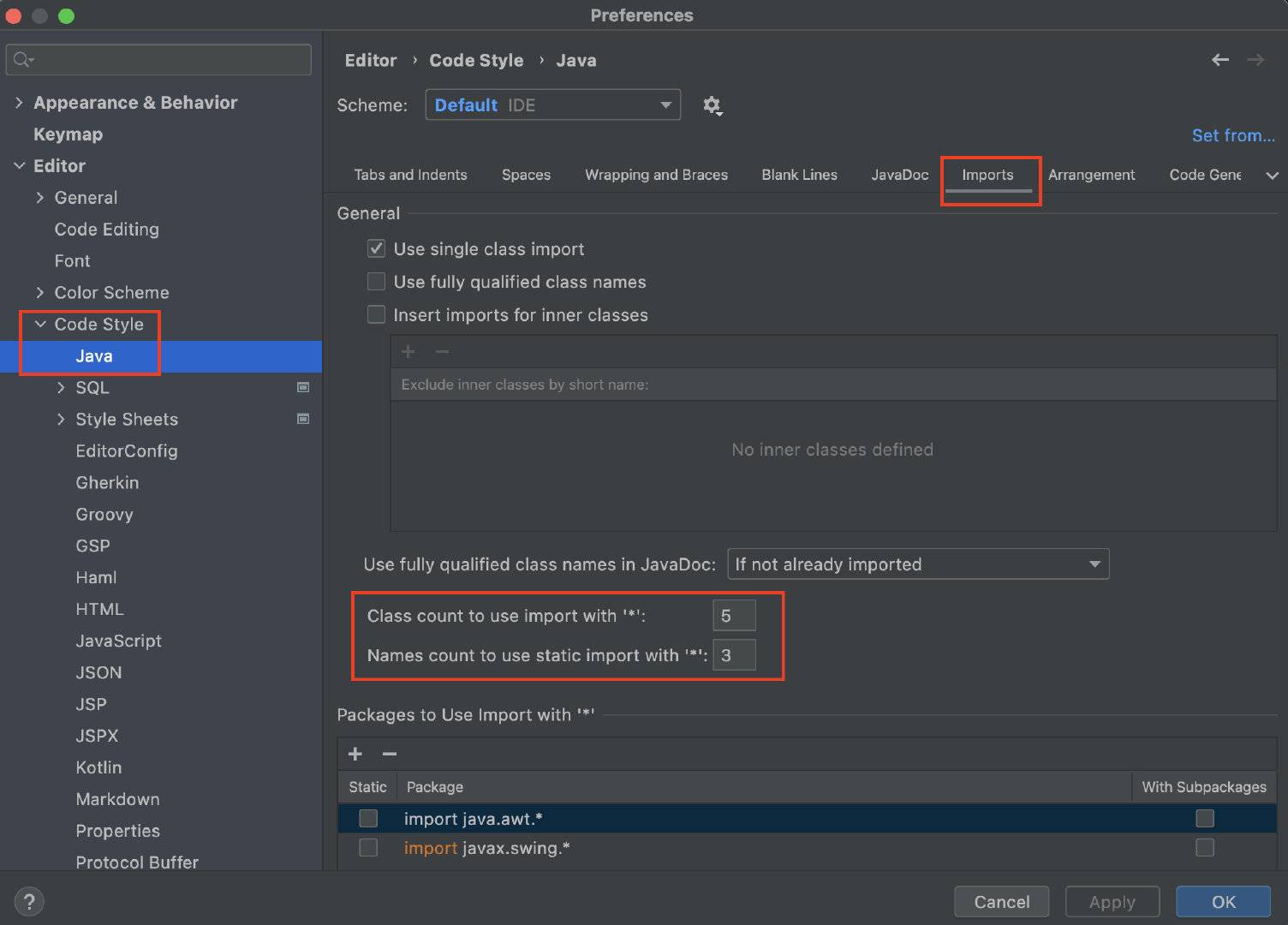Check Static for java.awt row
Viewport: 1288px width, 925px height.
[368, 819]
